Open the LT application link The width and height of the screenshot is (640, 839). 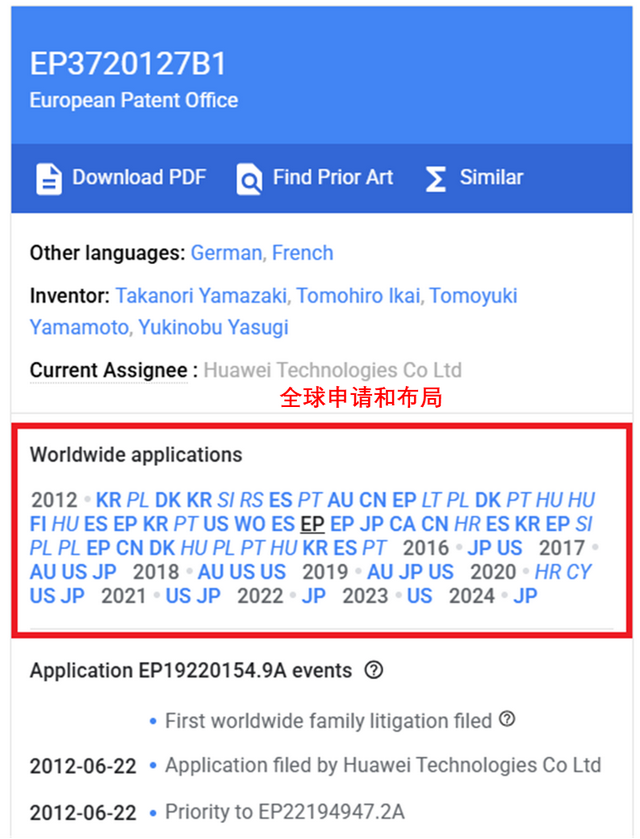(x=431, y=500)
